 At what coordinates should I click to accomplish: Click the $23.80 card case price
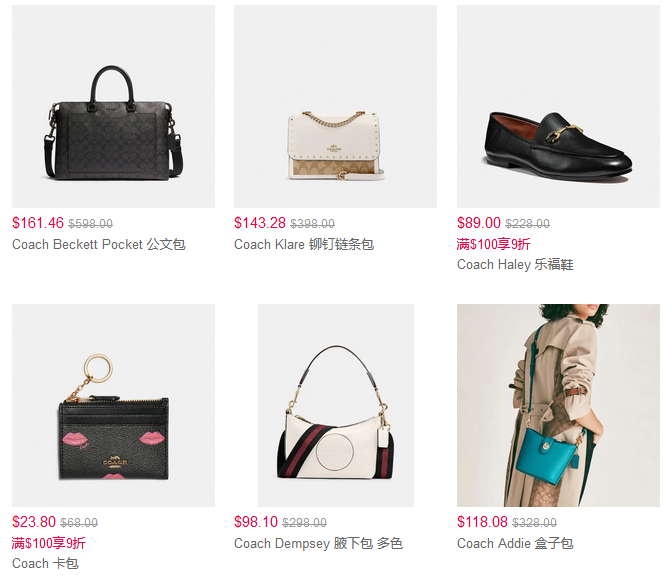(34, 522)
